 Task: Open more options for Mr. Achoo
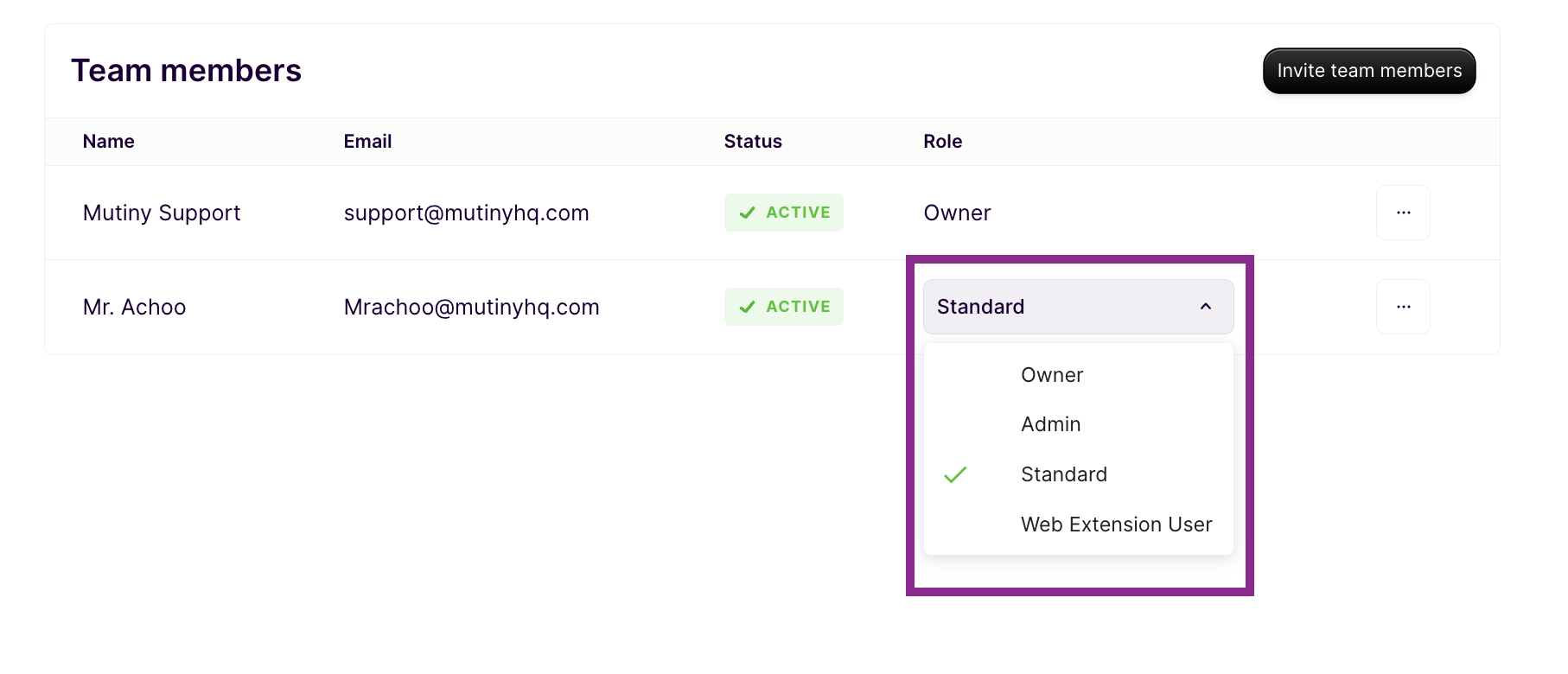[x=1402, y=307]
